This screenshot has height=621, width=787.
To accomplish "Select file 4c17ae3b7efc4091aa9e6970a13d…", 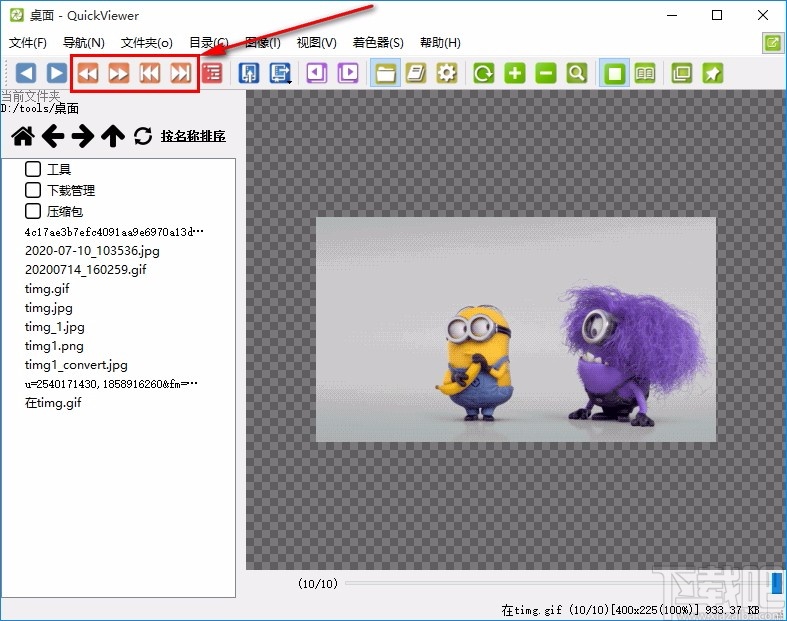I will click(x=114, y=232).
